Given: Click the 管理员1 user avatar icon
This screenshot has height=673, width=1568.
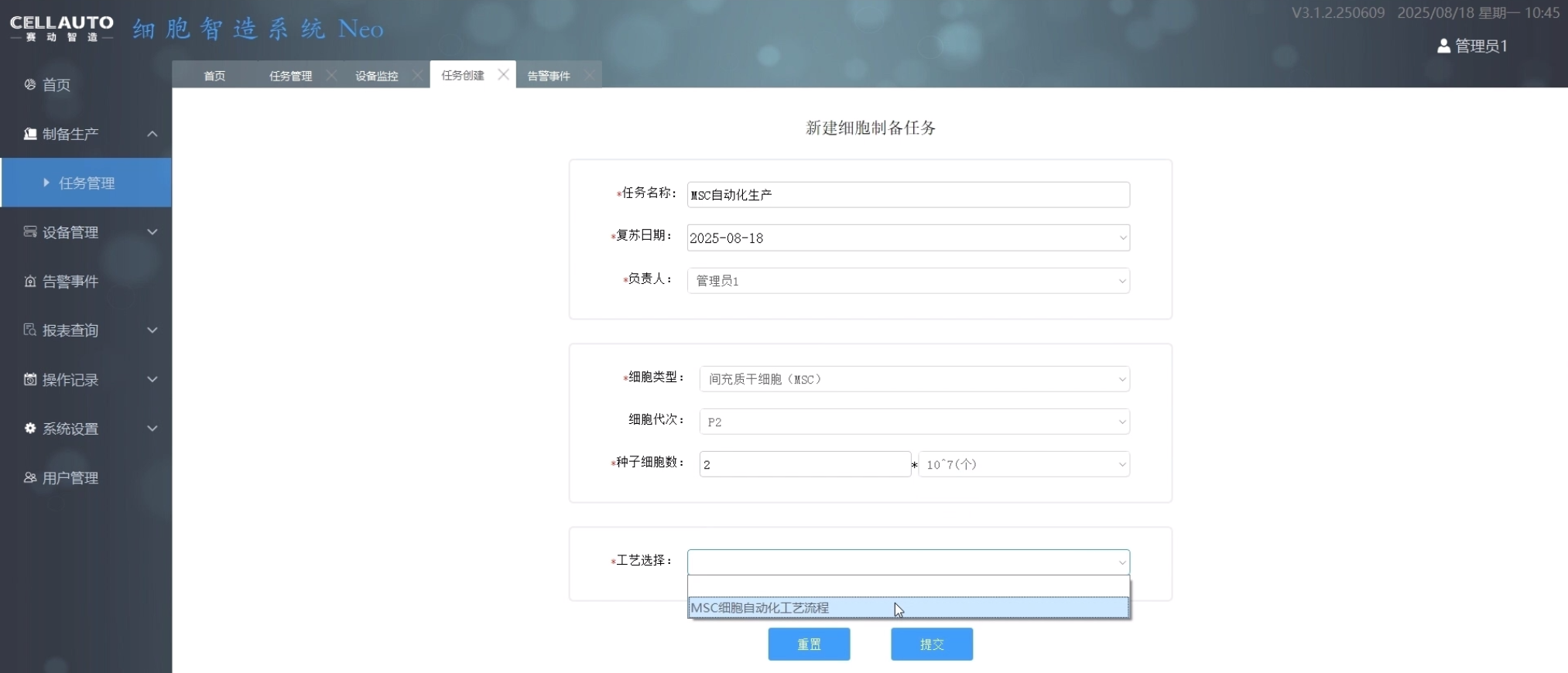Looking at the screenshot, I should click(x=1443, y=46).
